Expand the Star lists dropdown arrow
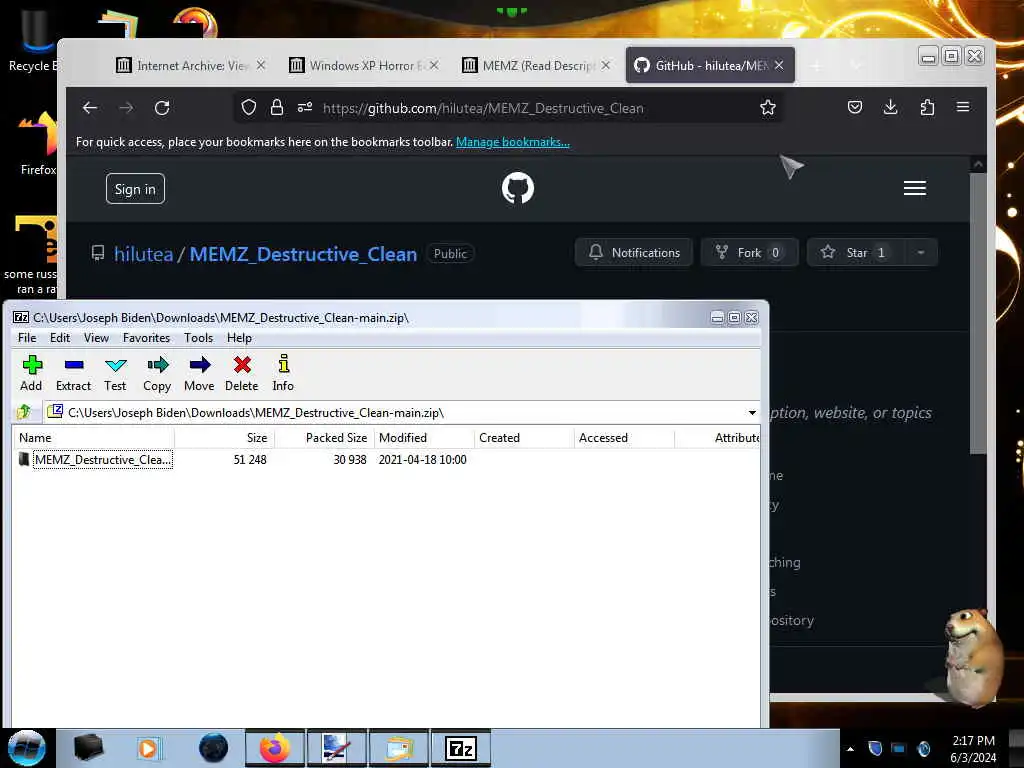 [921, 253]
